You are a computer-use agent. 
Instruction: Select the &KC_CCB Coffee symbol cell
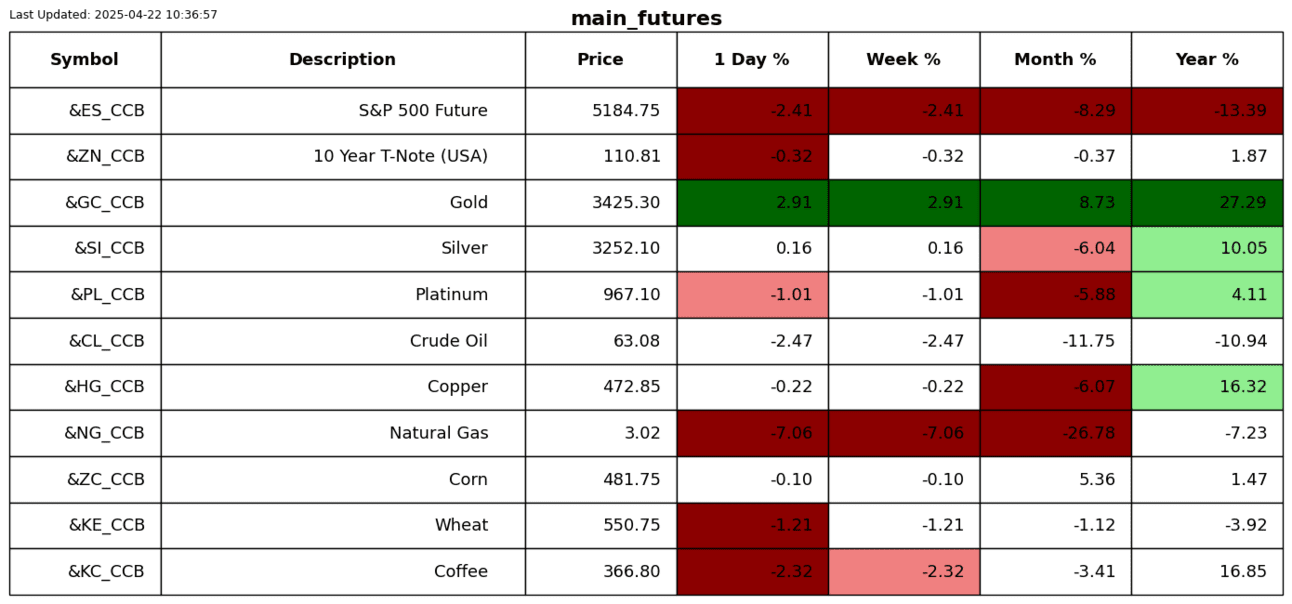point(106,572)
